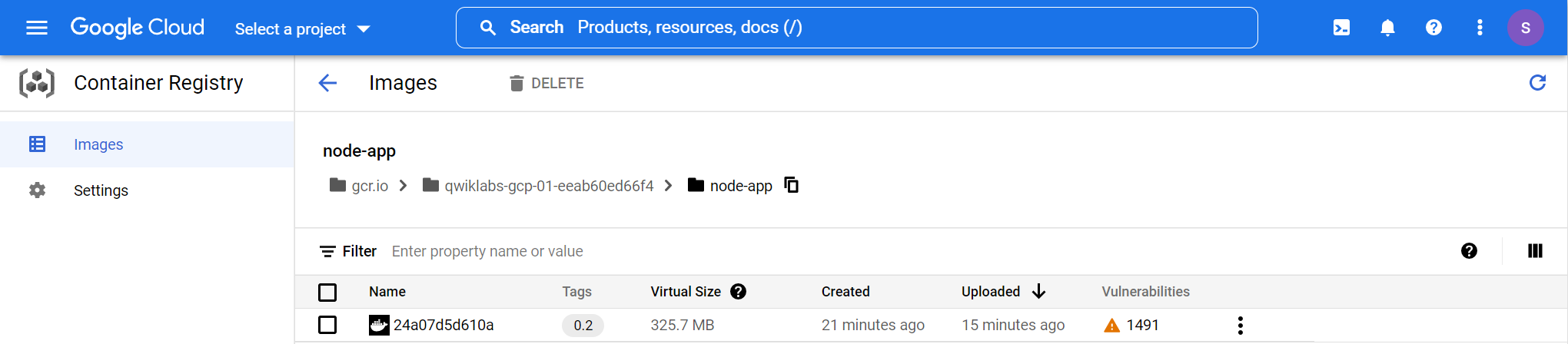This screenshot has height=344, width=1568.
Task: Show Virtual Size help tooltip
Action: coord(738,292)
